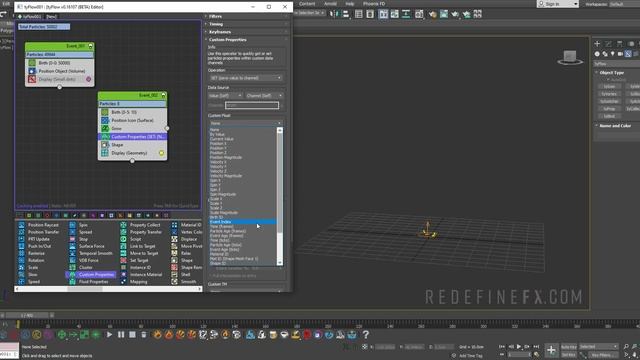The image size is (640, 360).
Task: Click the operator depot horizontal scrollbar thumb
Action: coord(85,289)
